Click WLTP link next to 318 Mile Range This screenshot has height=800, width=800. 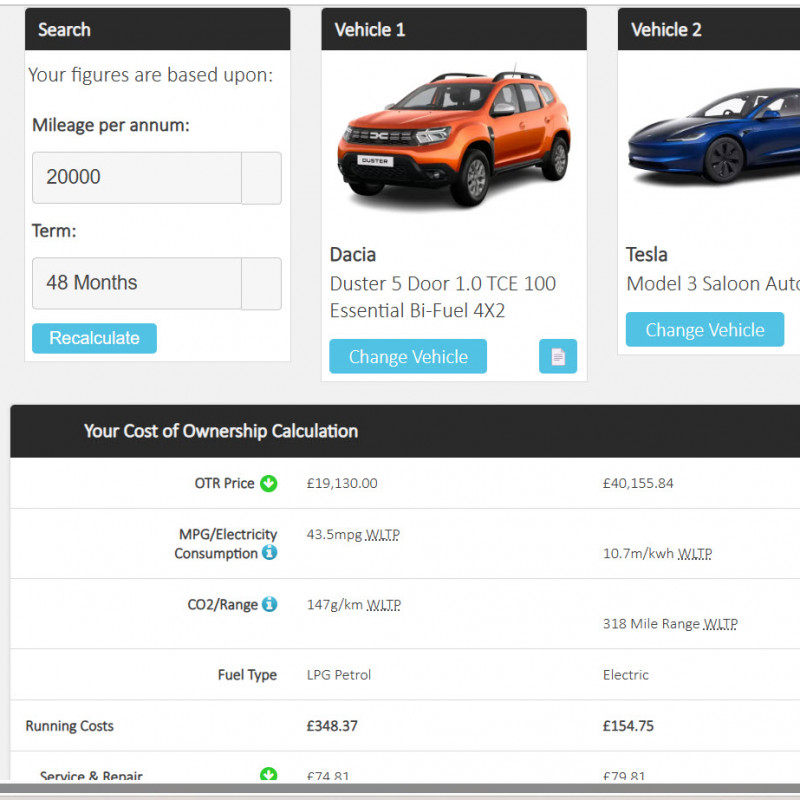point(720,624)
